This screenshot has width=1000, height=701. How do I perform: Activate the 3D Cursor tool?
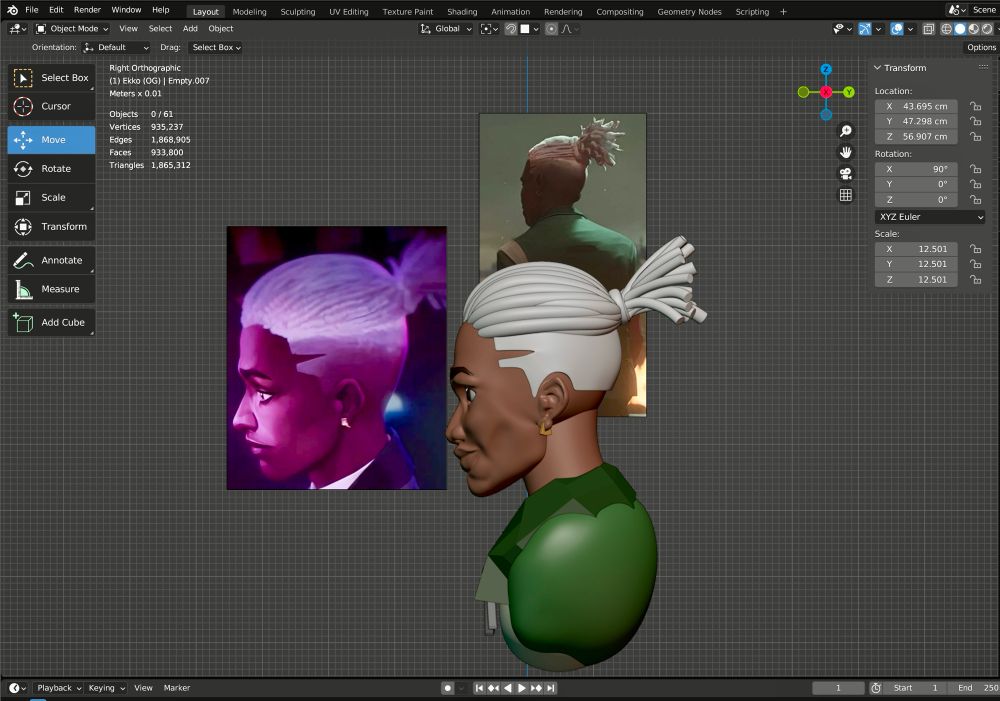coord(52,107)
